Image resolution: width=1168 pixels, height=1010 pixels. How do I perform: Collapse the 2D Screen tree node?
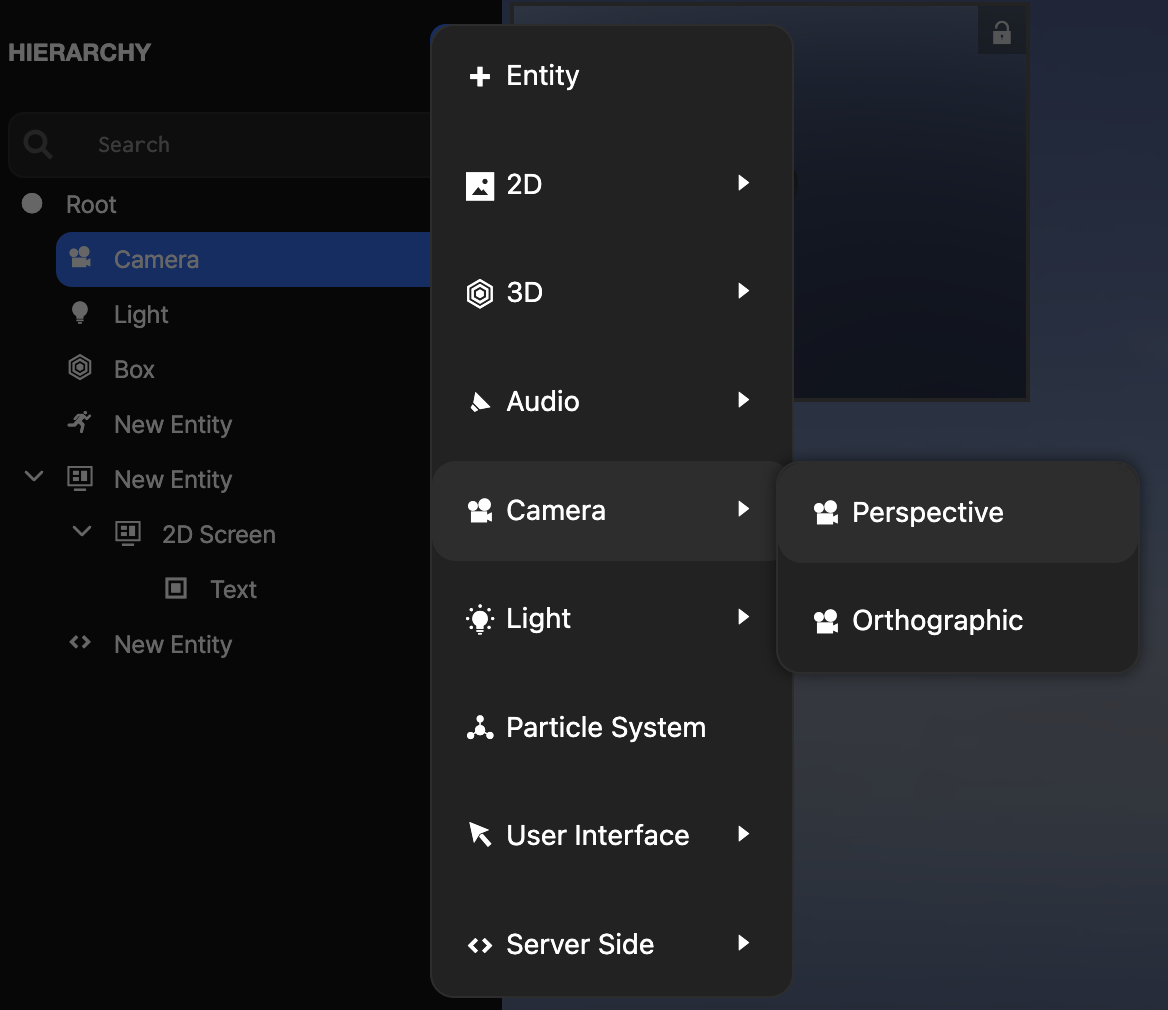coord(82,532)
